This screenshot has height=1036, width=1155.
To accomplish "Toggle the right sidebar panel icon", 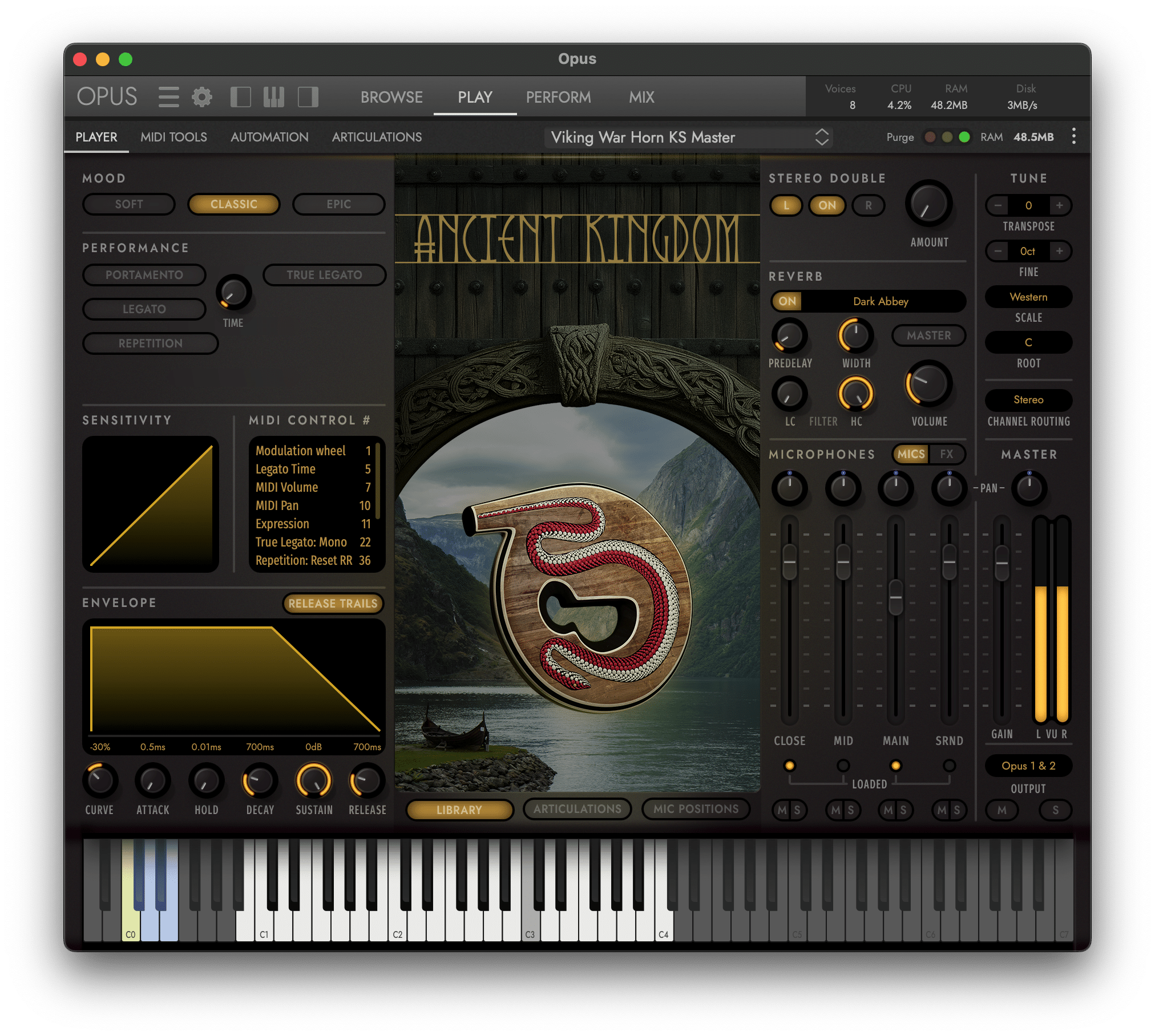I will pos(308,97).
